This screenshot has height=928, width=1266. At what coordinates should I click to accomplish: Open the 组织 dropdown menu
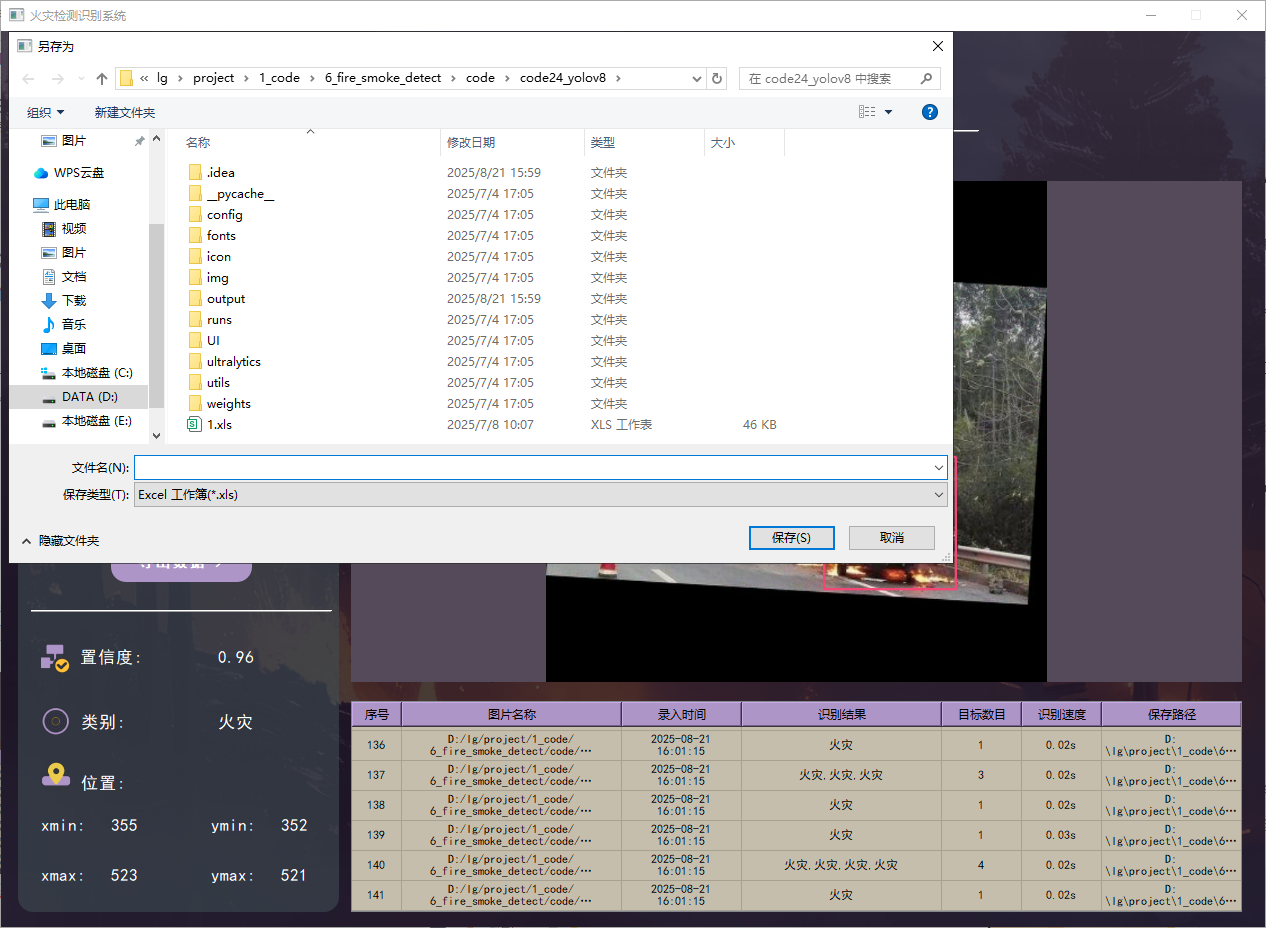[x=45, y=112]
